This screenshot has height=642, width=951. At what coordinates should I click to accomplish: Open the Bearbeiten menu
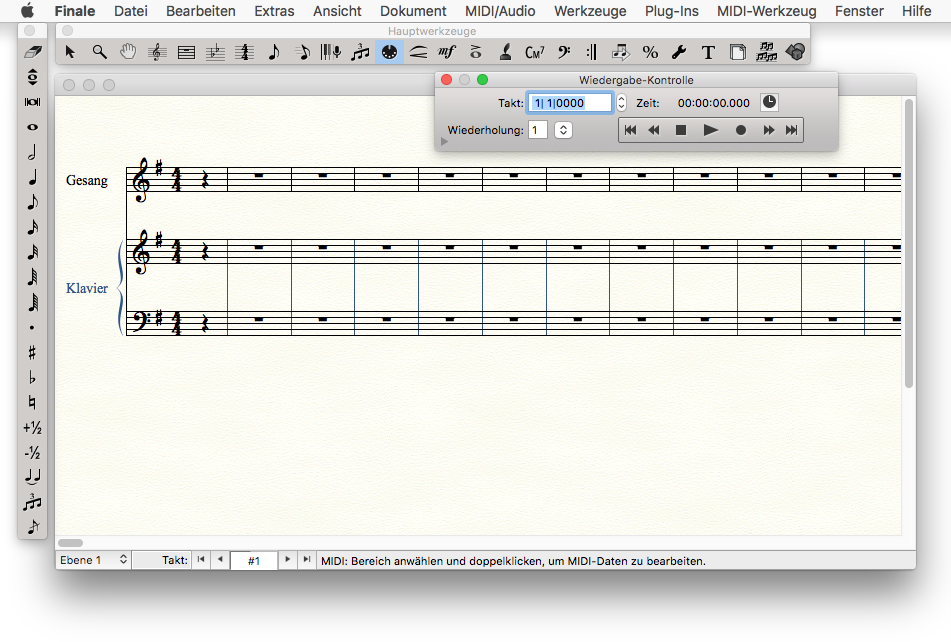201,11
